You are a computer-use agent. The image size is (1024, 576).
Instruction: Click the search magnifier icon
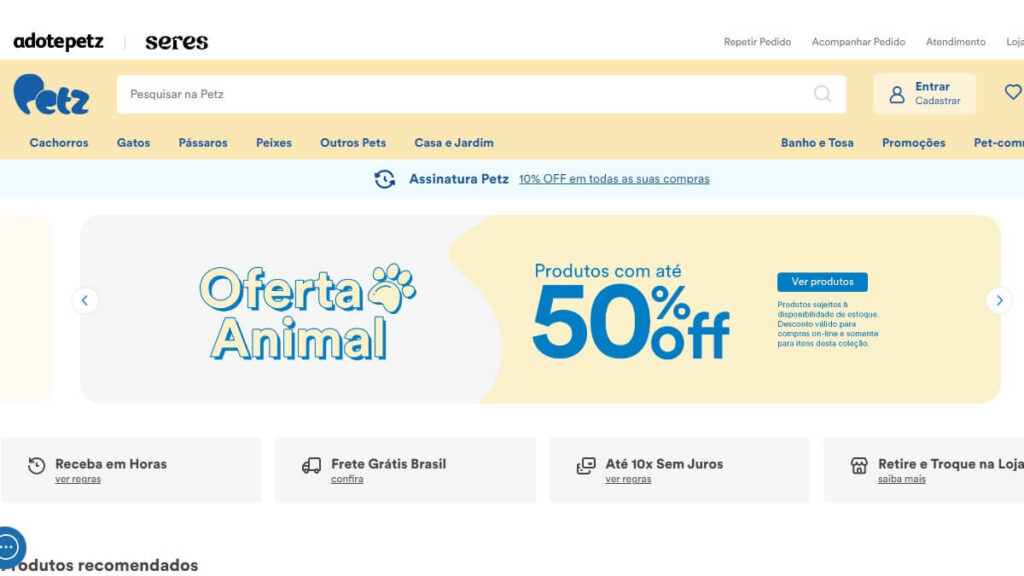822,94
